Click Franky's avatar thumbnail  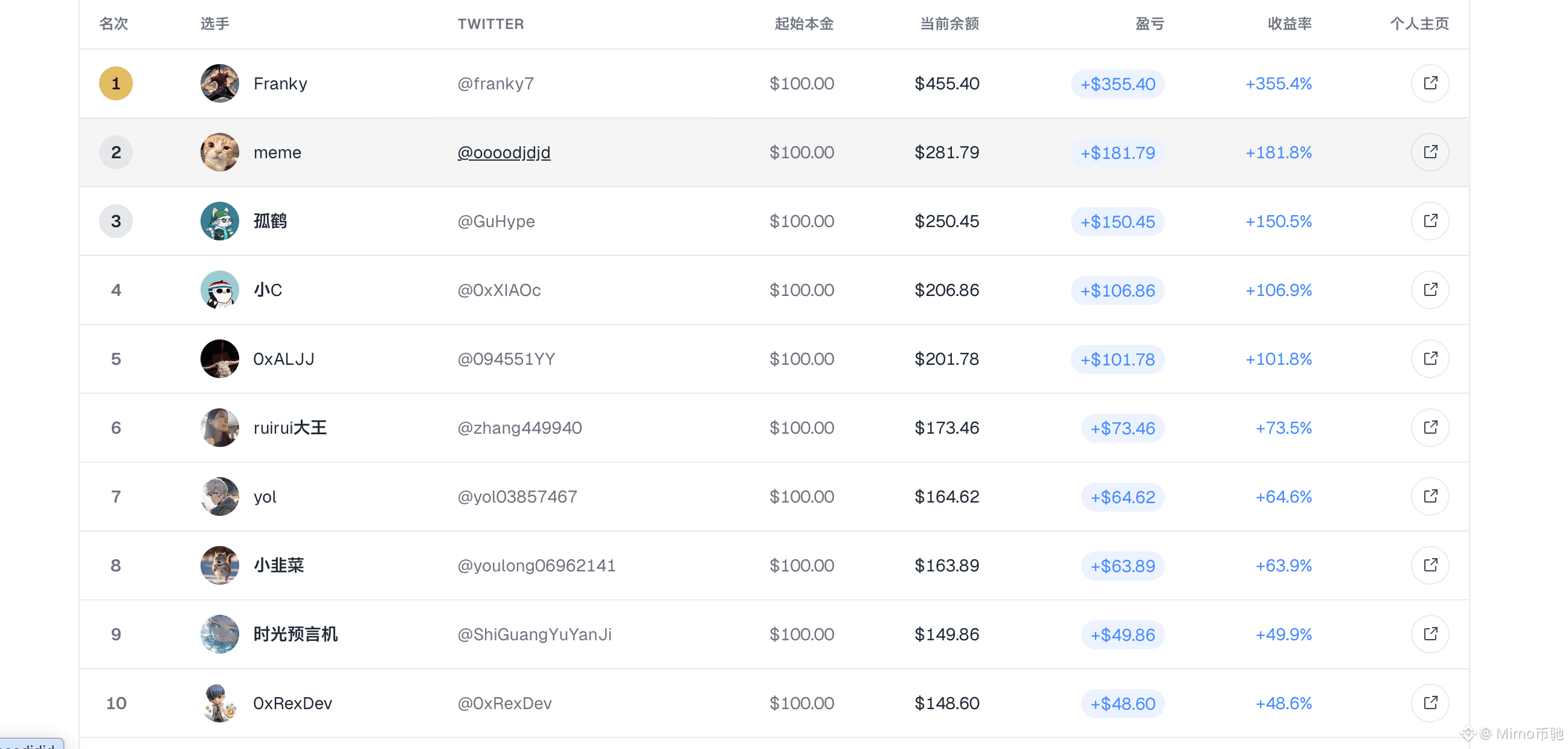tap(220, 83)
